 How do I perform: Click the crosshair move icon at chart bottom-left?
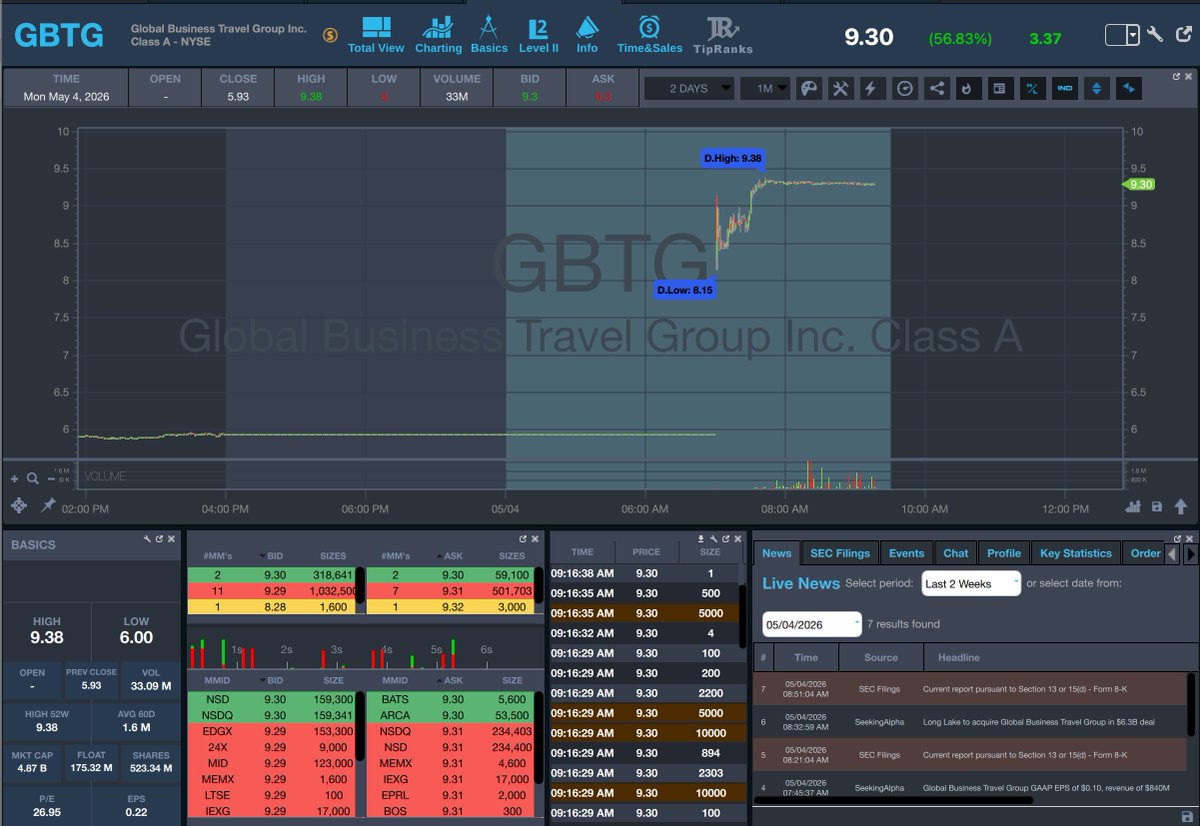click(18, 506)
